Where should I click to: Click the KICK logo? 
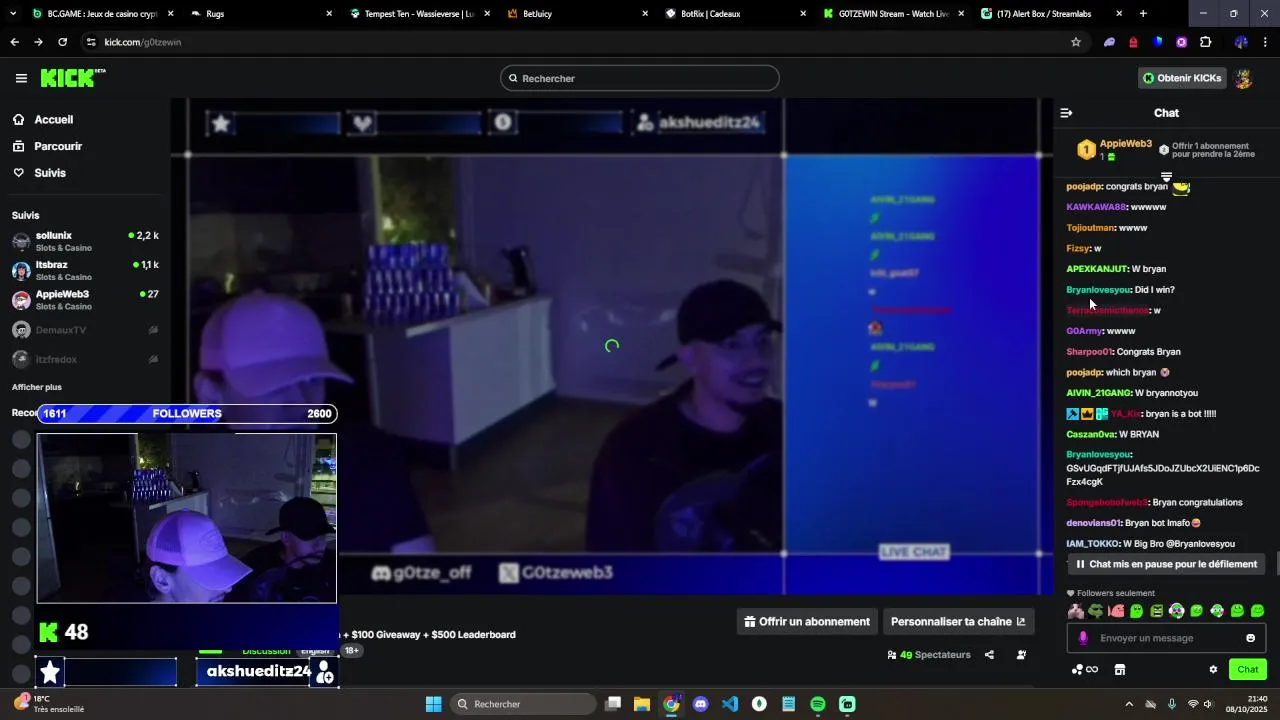[73, 78]
